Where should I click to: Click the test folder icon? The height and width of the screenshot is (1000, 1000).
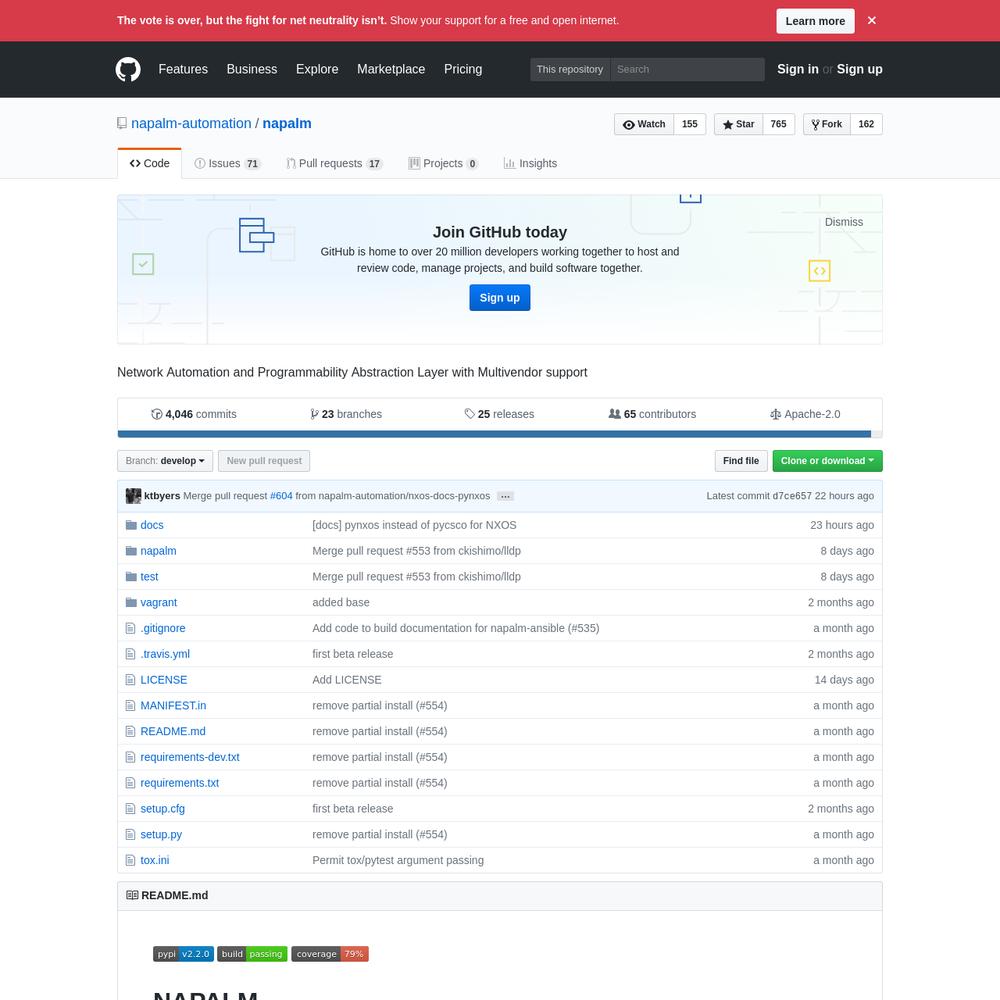coord(131,577)
